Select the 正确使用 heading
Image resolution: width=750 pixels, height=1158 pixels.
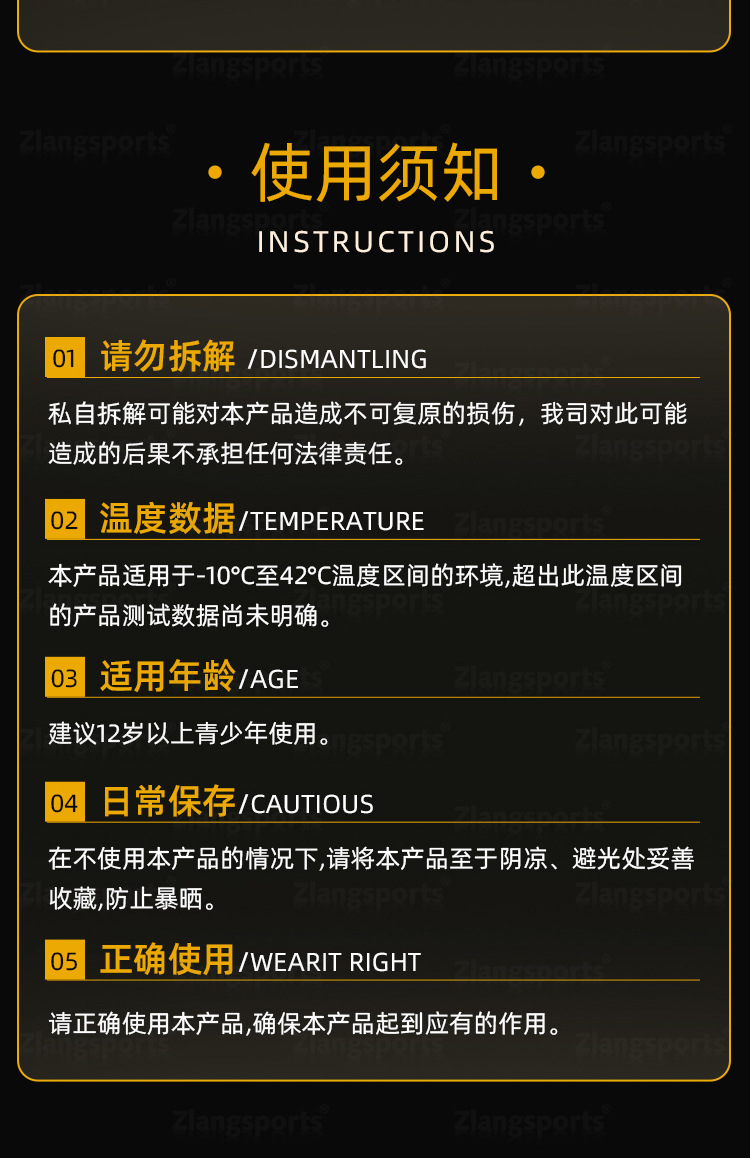pyautogui.click(x=168, y=959)
